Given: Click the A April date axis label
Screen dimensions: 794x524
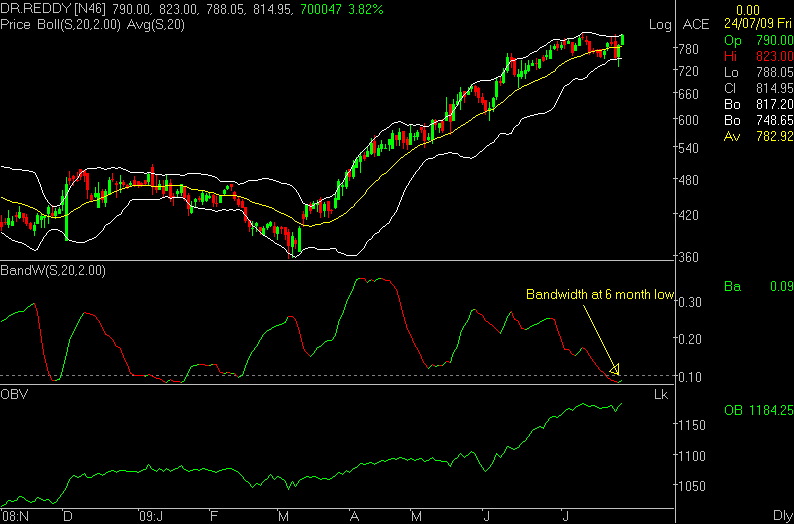Looking at the screenshot, I should pos(354,517).
